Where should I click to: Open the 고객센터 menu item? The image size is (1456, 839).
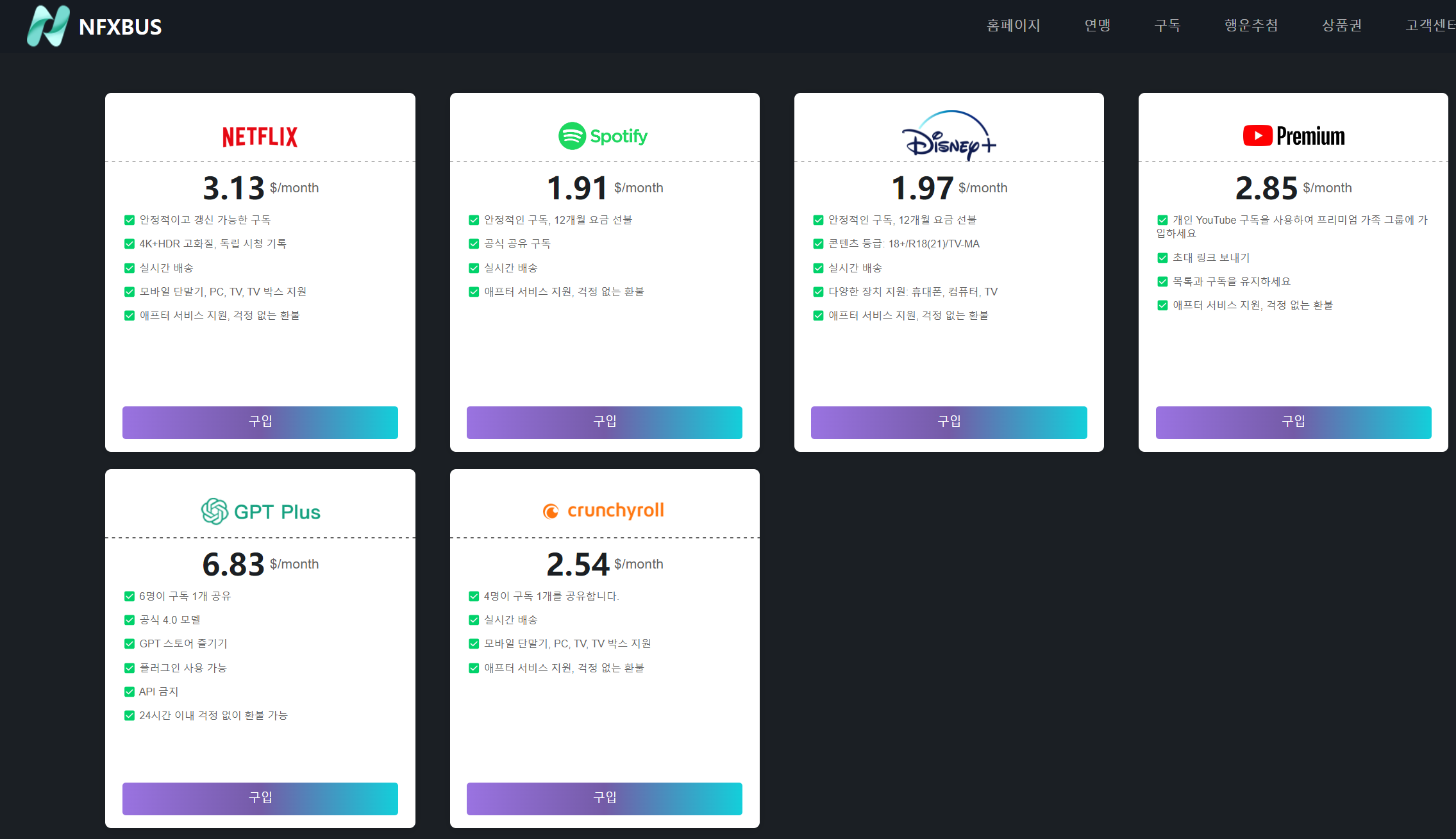(1430, 26)
